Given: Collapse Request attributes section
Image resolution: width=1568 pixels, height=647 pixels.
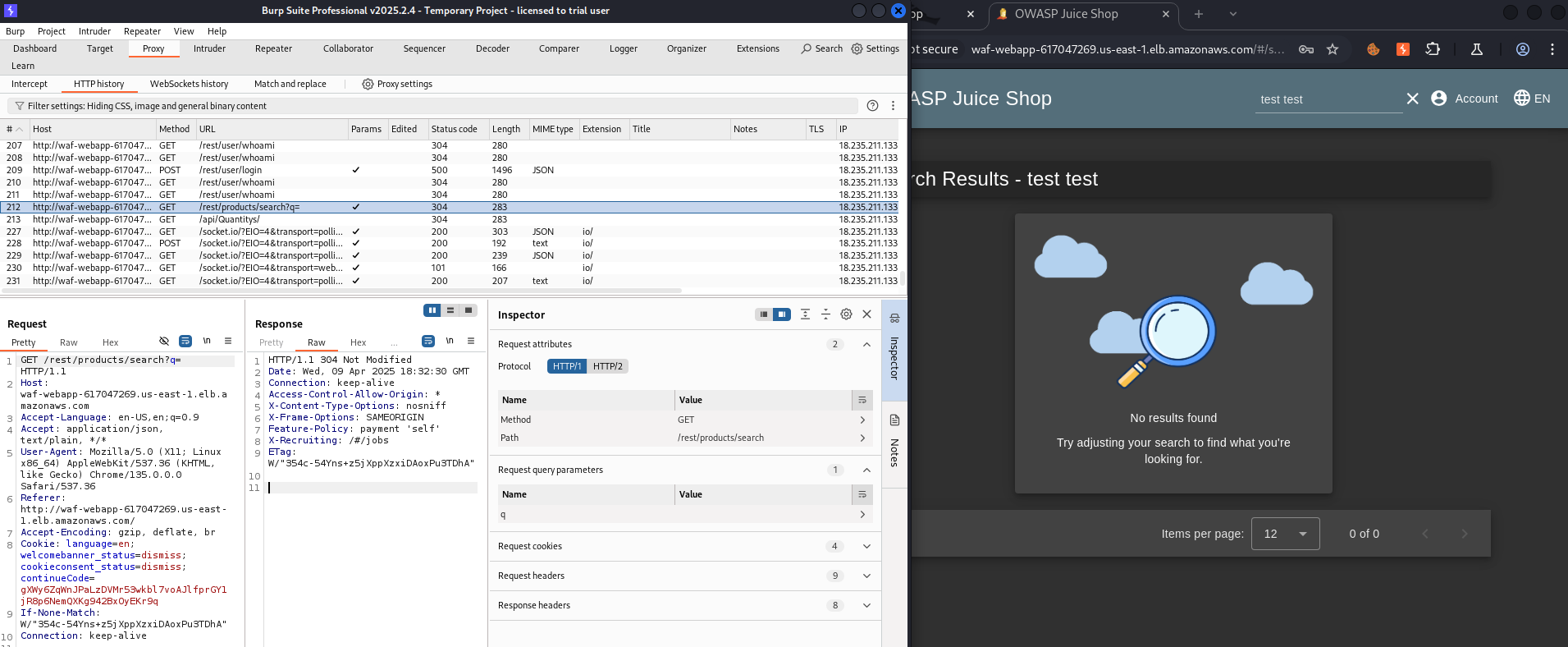Looking at the screenshot, I should [x=866, y=344].
